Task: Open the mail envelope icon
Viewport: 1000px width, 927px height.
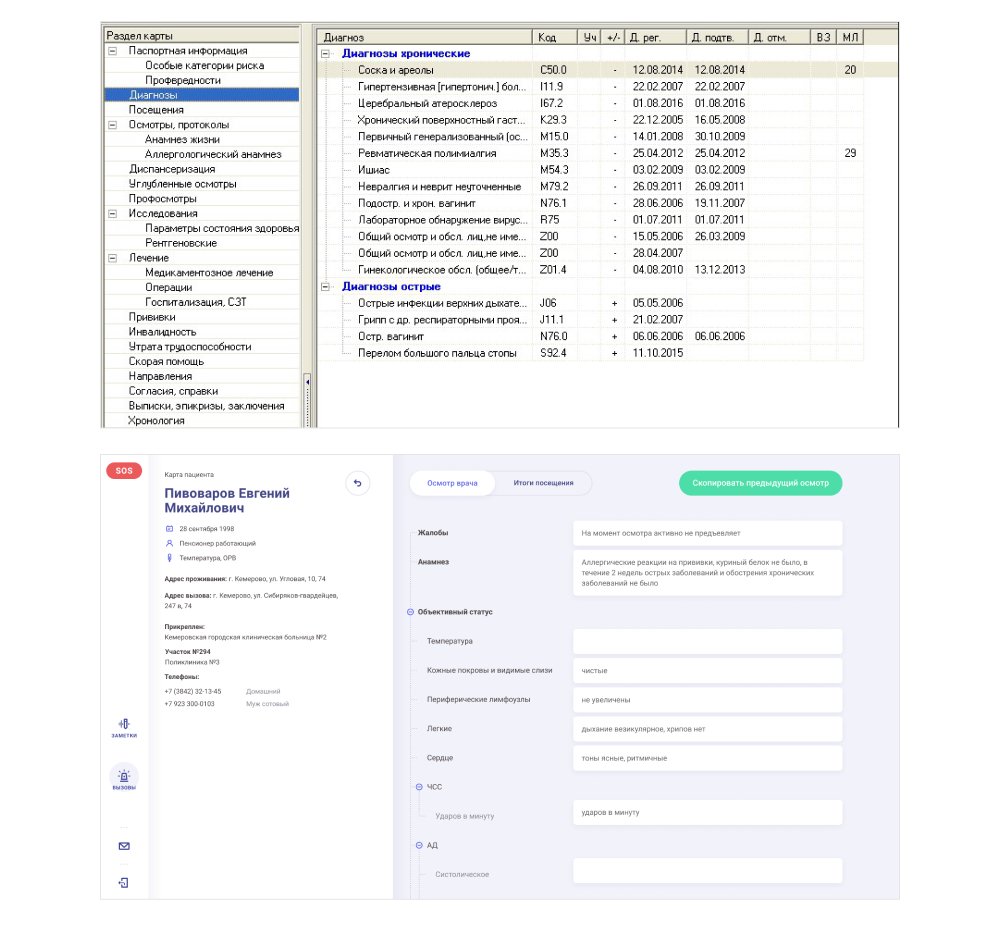Action: tap(124, 846)
